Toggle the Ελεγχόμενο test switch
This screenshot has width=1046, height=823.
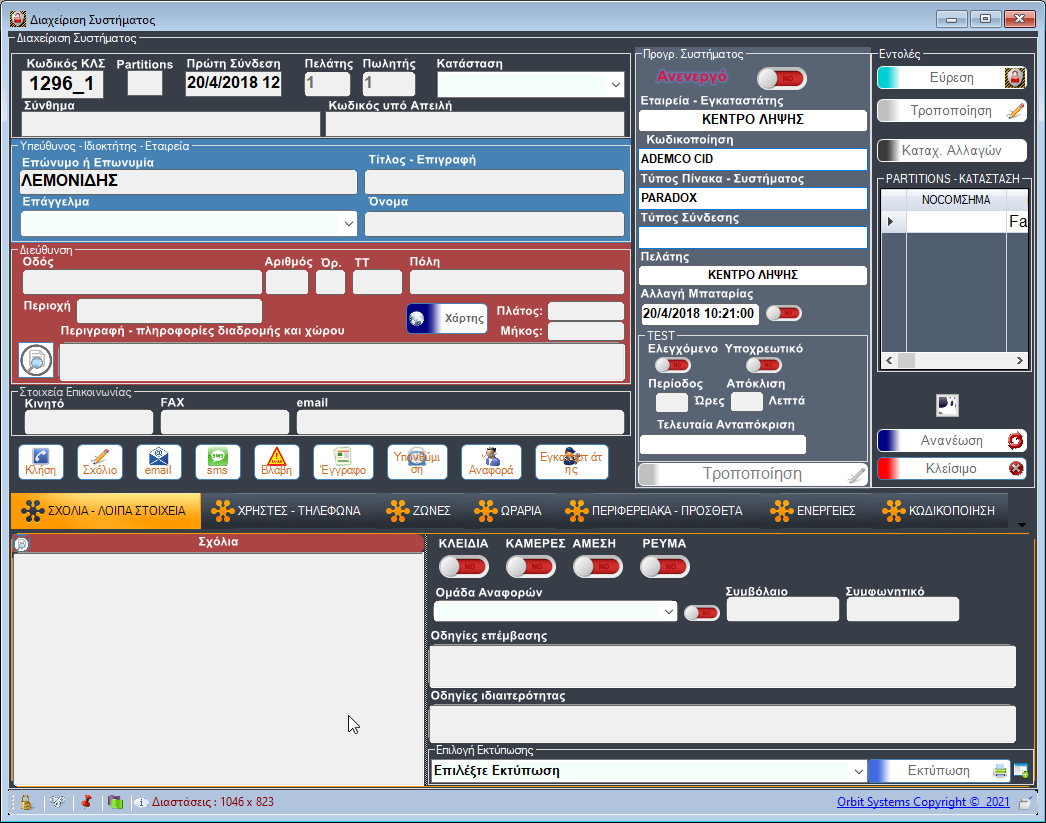pyautogui.click(x=673, y=365)
